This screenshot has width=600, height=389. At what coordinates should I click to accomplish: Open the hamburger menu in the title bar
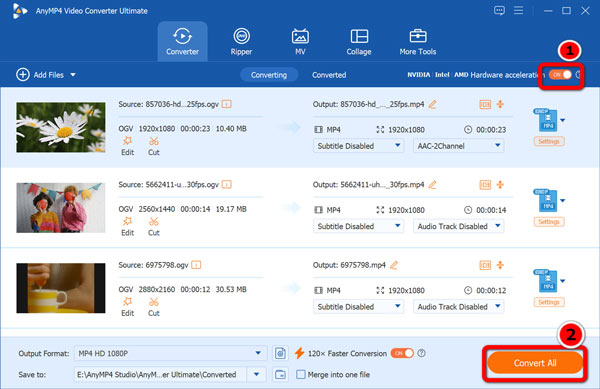[518, 10]
